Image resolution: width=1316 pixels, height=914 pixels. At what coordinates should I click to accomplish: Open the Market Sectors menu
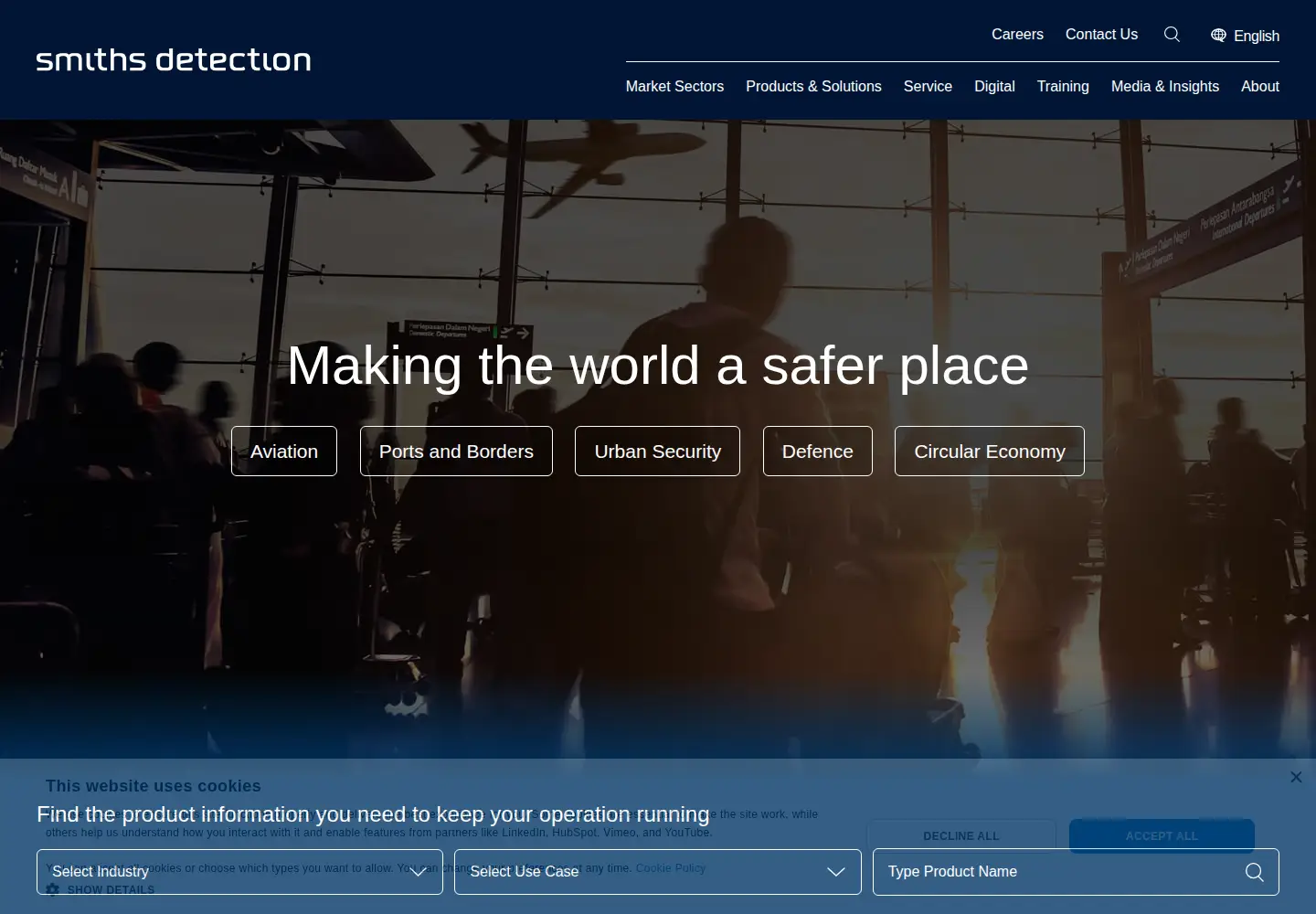(674, 86)
